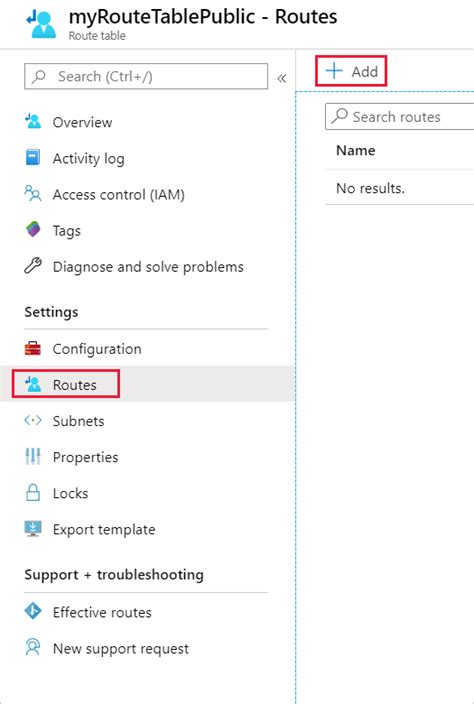The height and width of the screenshot is (704, 474).
Task: Click the Configuration toolbox icon
Action: 33,348
